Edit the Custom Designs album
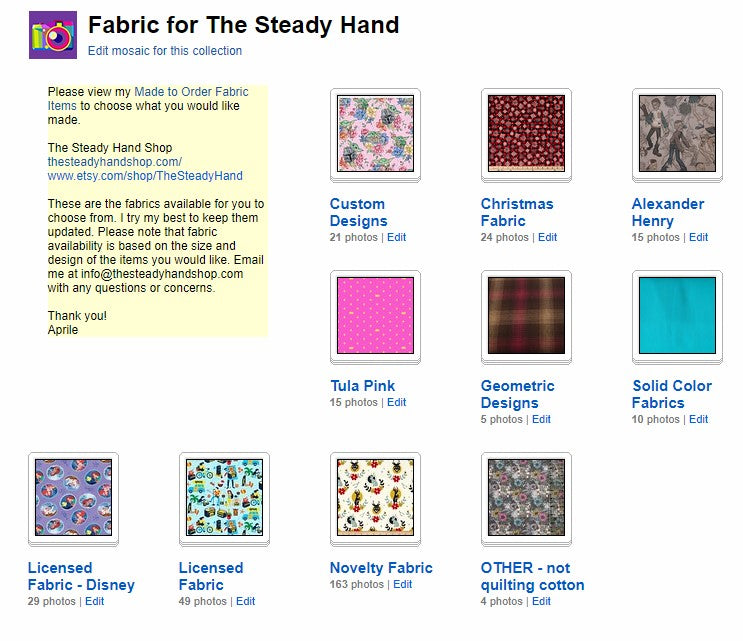 click(396, 238)
